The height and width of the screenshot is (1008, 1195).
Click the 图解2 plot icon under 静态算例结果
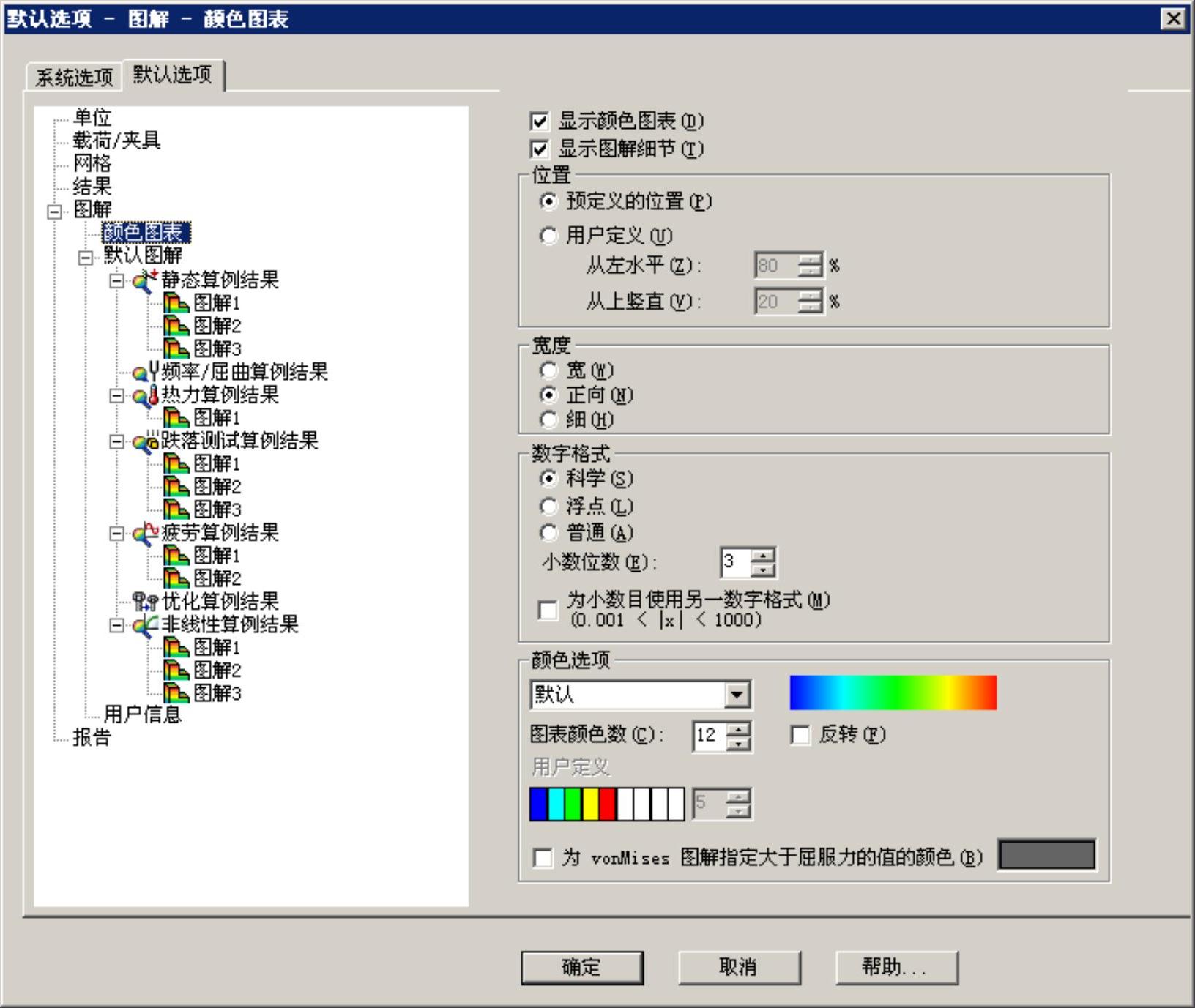point(176,326)
